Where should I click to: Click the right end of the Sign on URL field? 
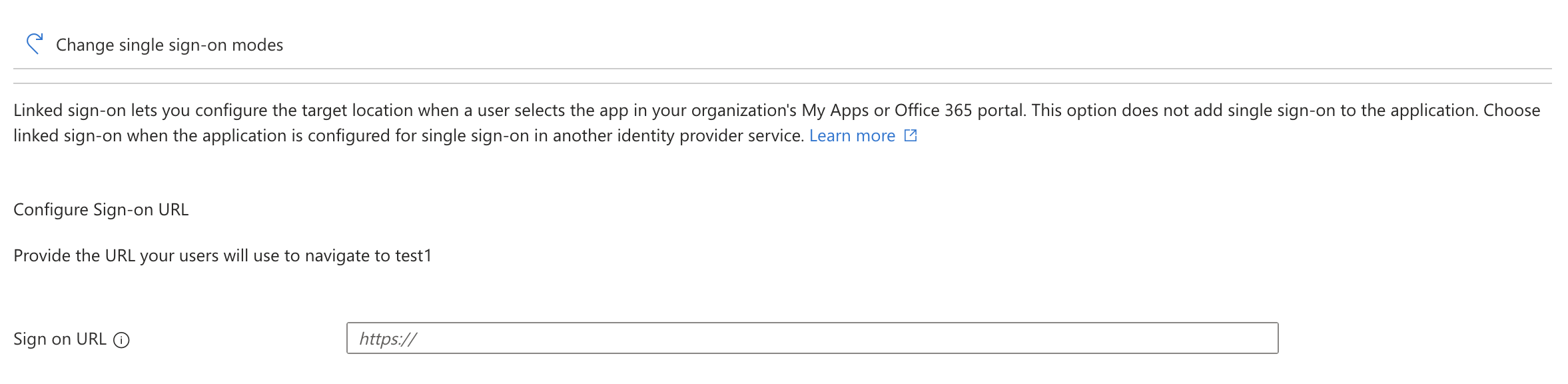[x=1259, y=338]
